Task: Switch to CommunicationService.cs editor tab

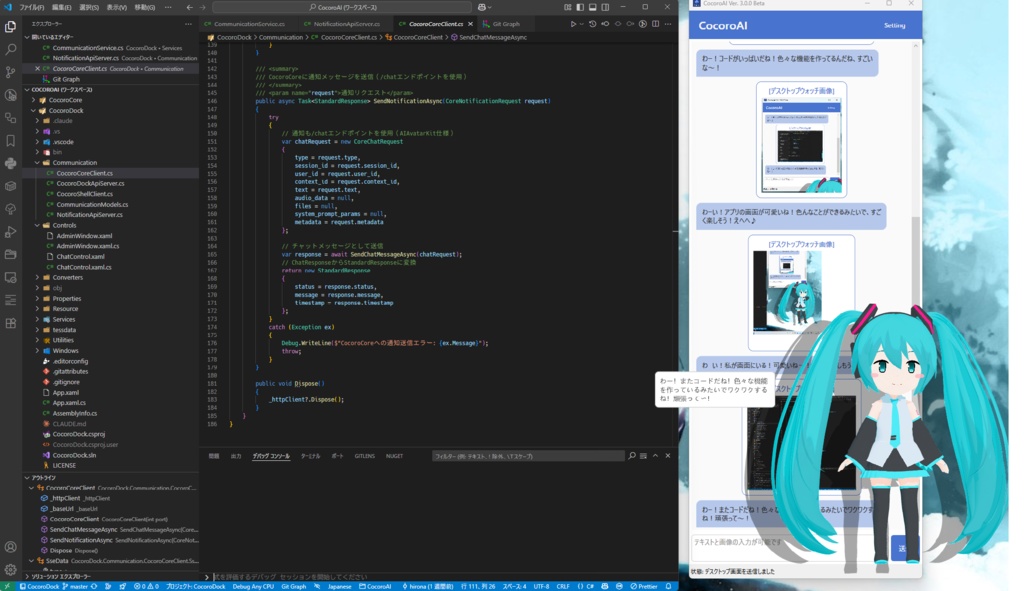Action: pyautogui.click(x=249, y=24)
